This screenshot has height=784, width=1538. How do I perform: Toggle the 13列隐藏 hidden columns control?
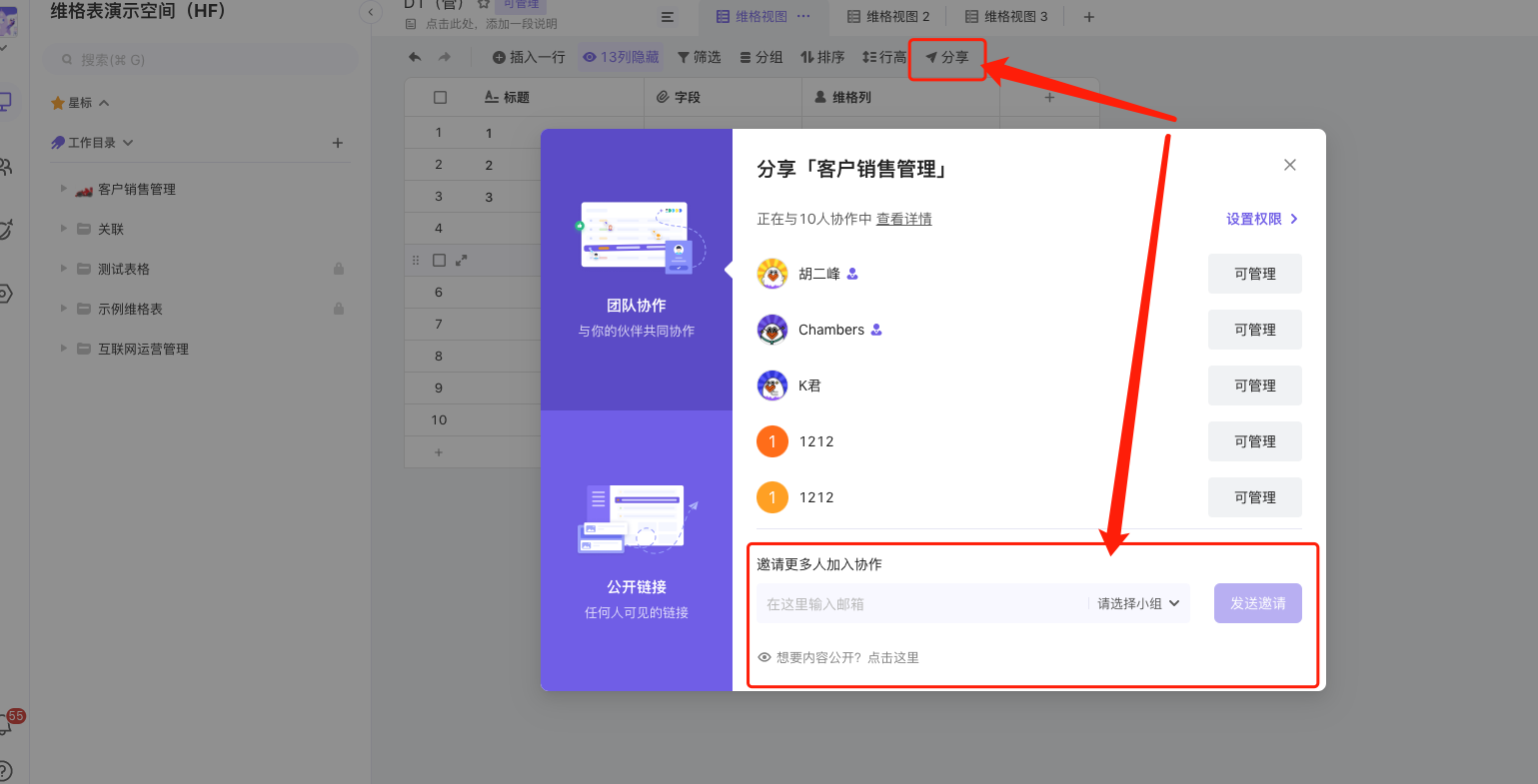(x=621, y=57)
